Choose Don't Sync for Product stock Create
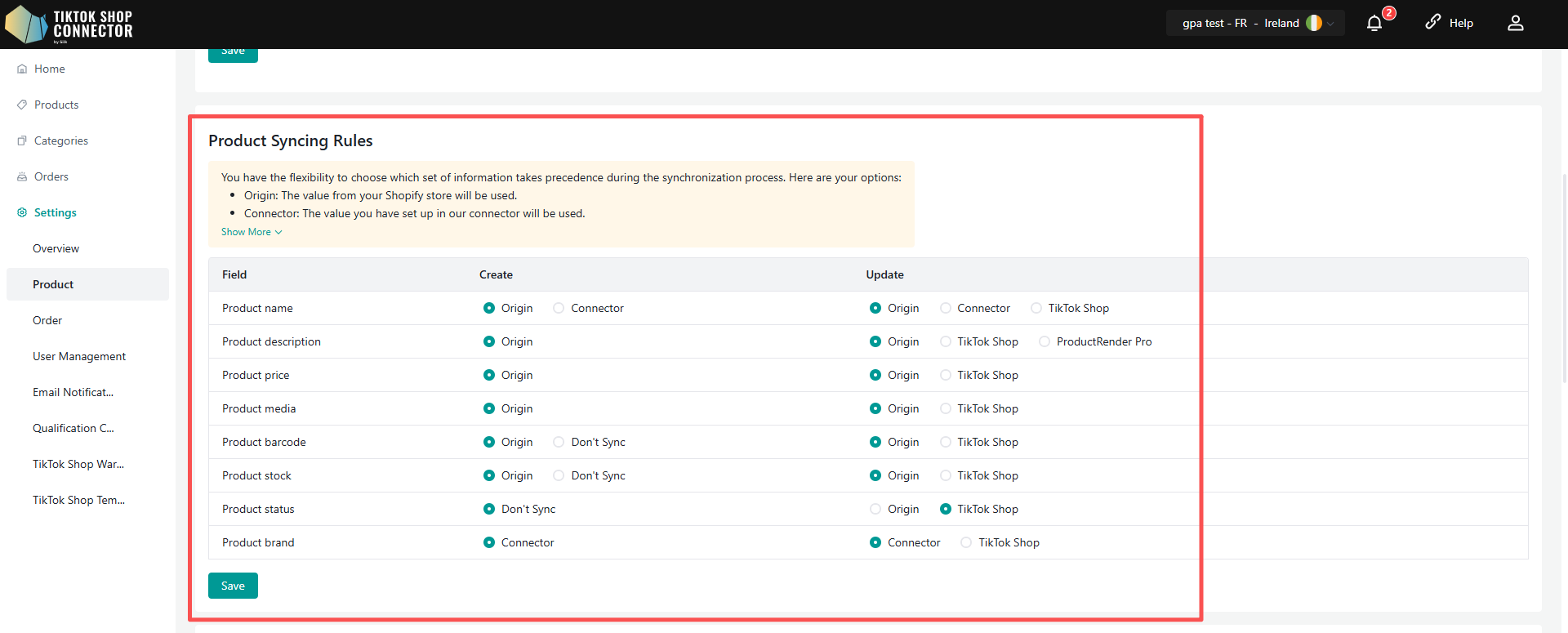1568x633 pixels. pos(559,475)
